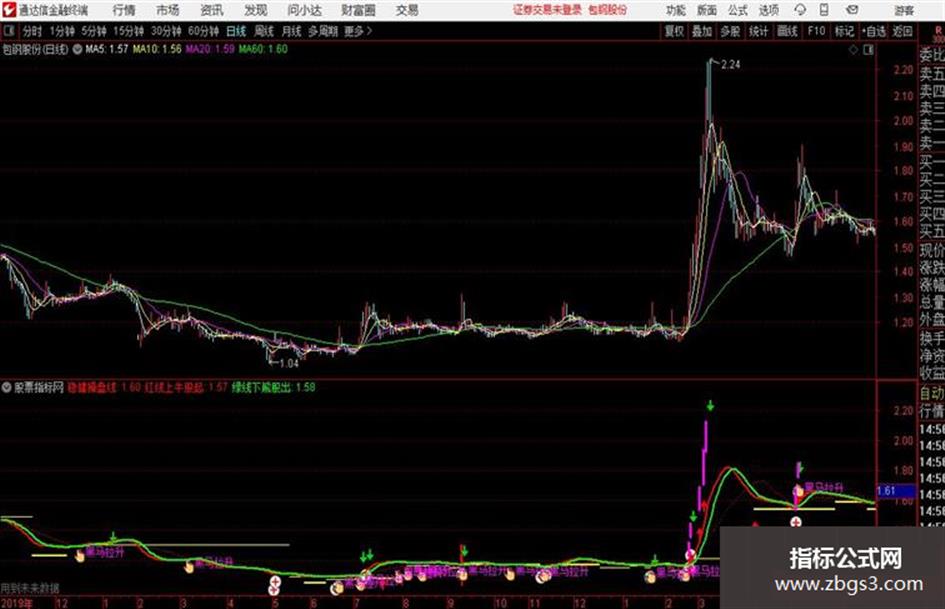Expand sub-chart indicator dropdown beside 股票指标网

pos(6,387)
